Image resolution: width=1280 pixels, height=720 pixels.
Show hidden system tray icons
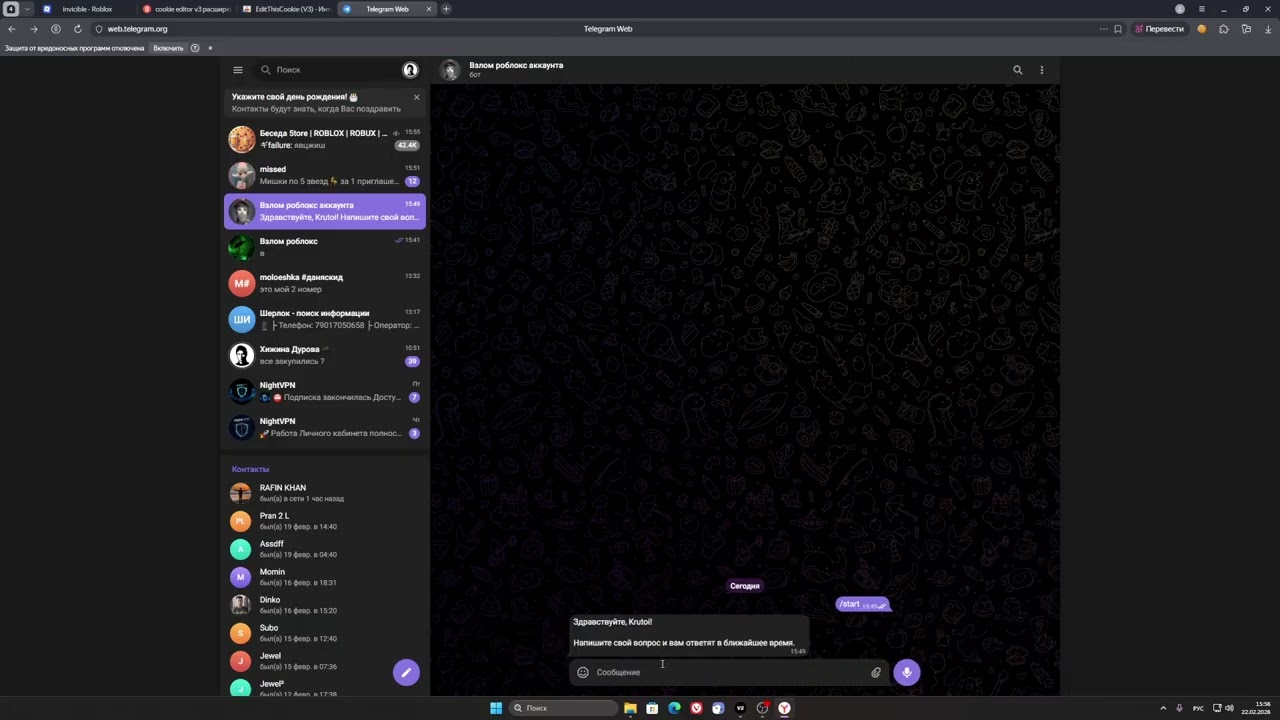click(1163, 708)
